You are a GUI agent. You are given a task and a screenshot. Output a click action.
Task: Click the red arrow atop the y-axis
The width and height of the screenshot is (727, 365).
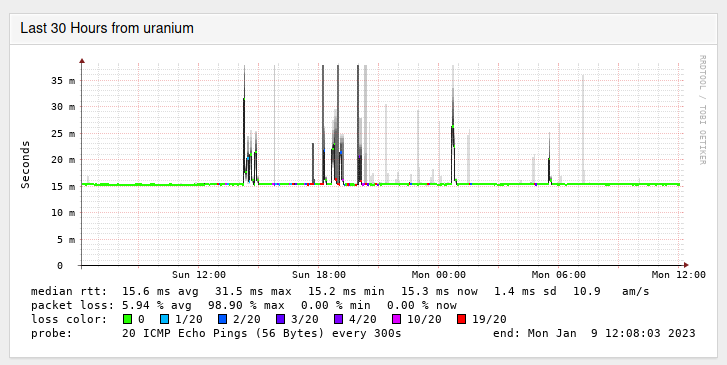(82, 61)
